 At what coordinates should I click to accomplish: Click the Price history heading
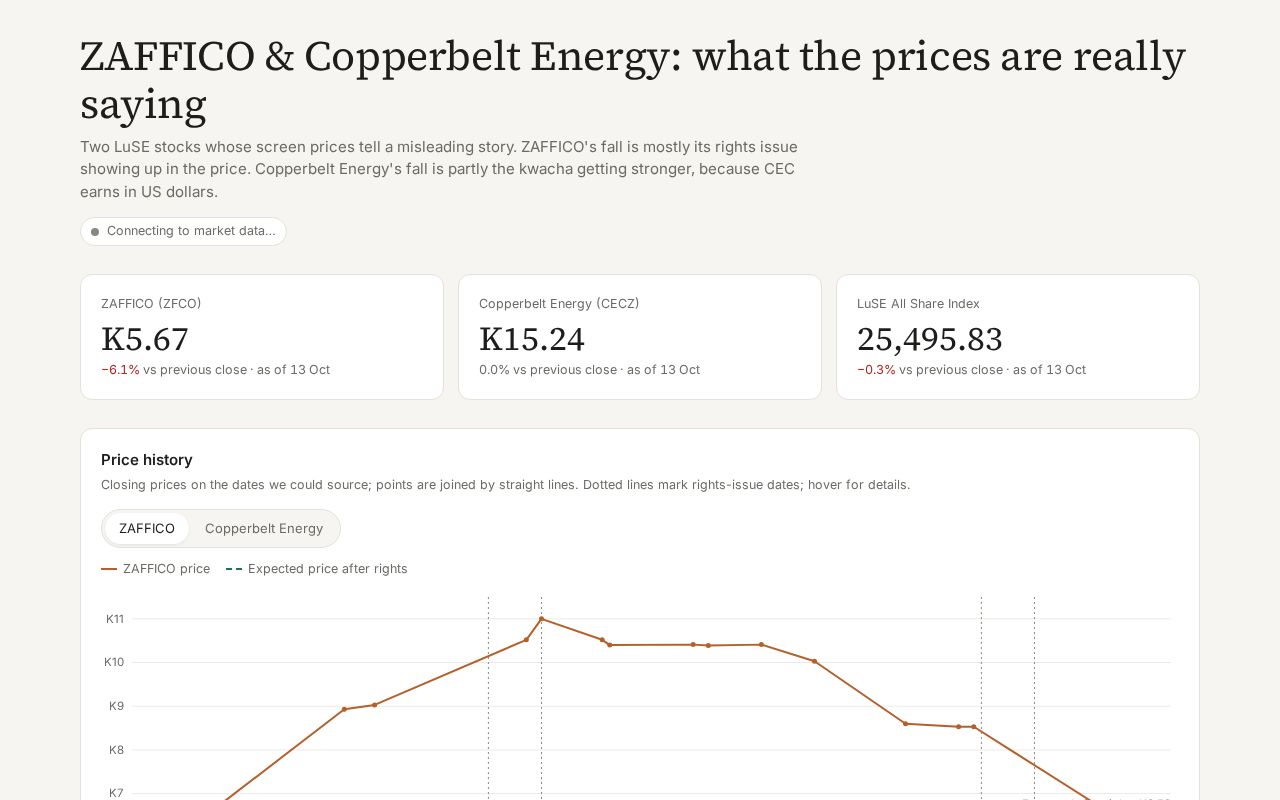click(147, 460)
